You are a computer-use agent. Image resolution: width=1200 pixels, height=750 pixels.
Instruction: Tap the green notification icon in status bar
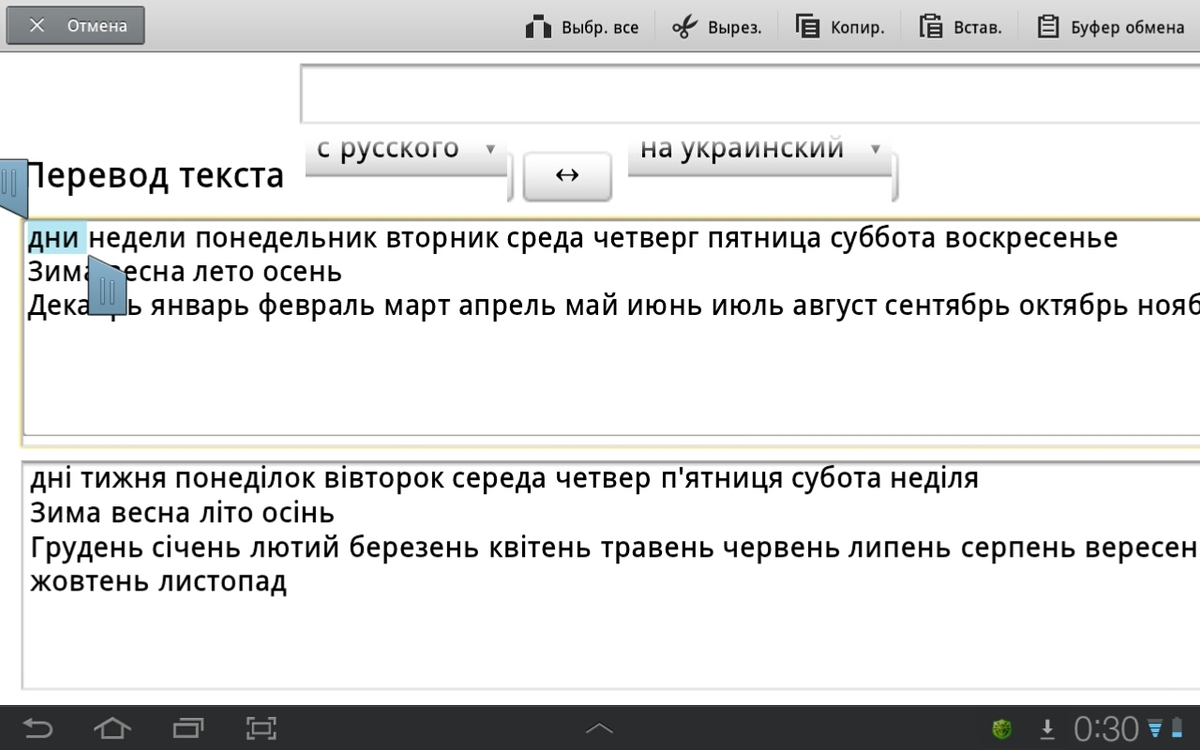(1001, 729)
